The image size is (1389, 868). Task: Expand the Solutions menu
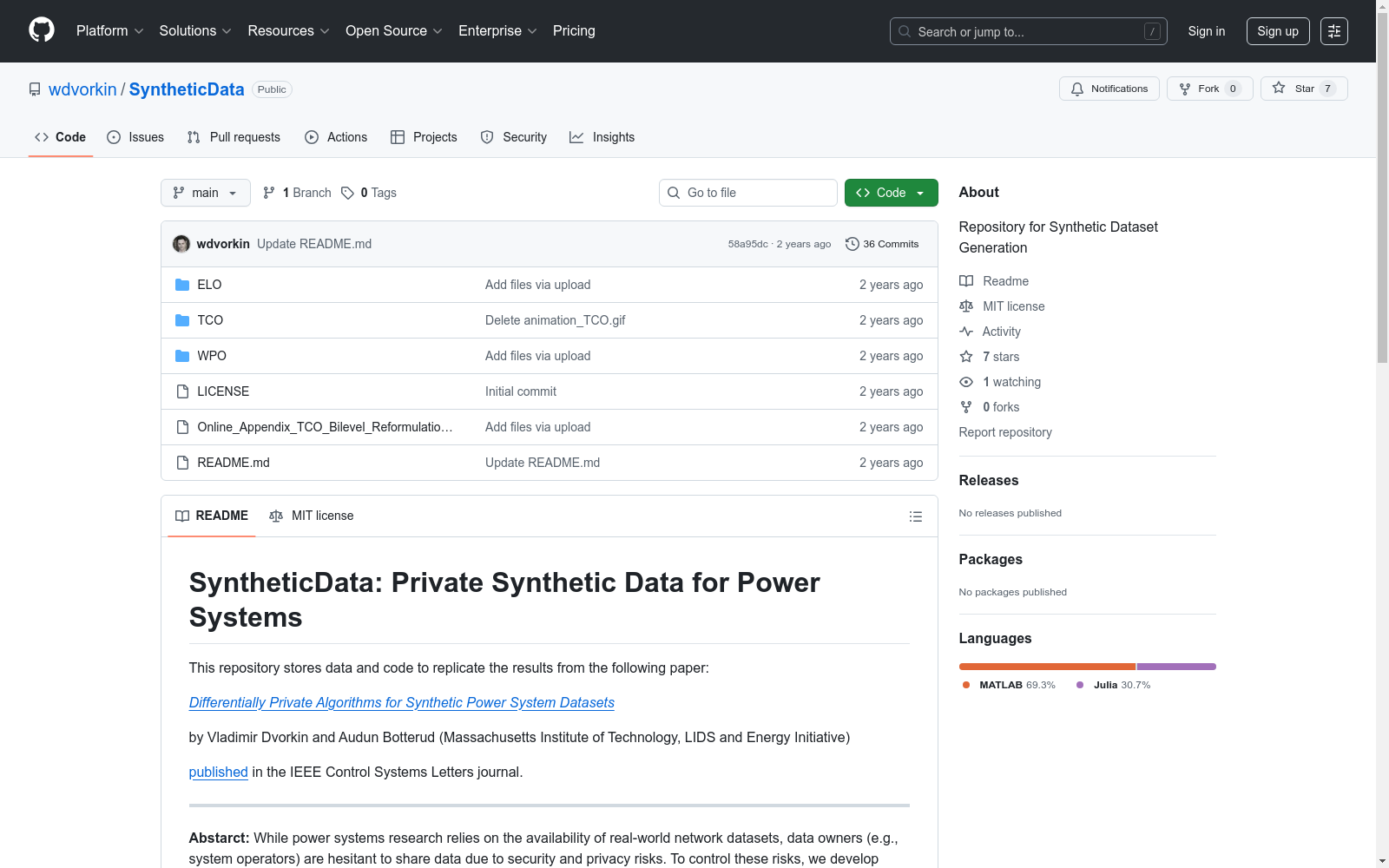click(x=195, y=31)
